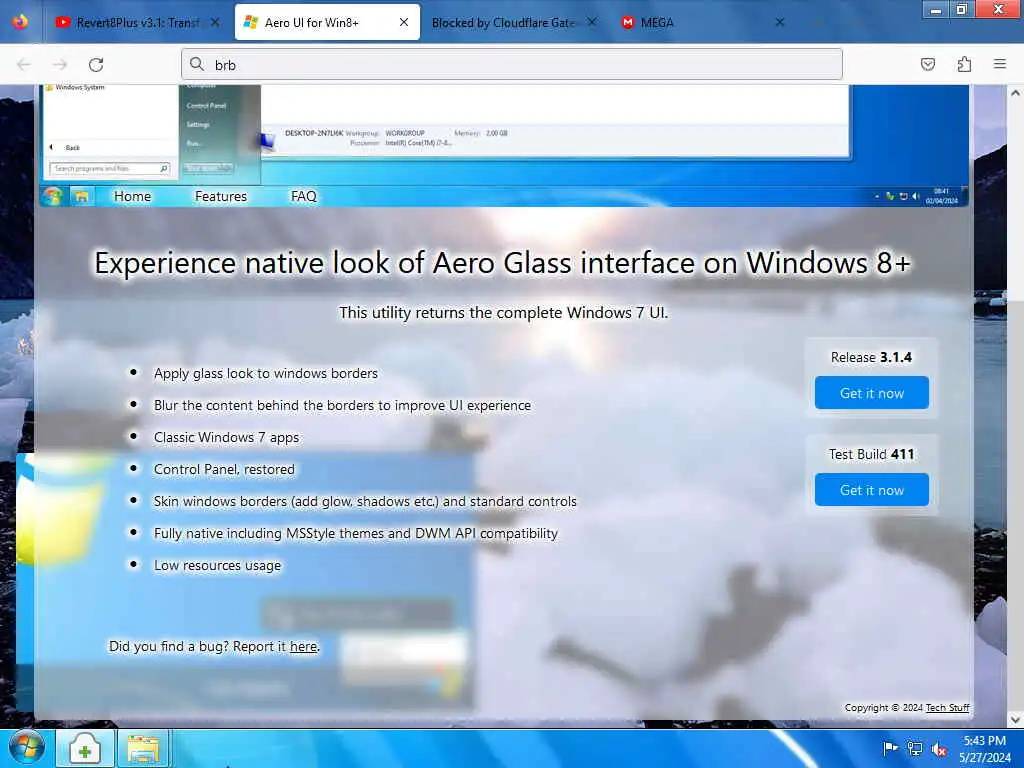This screenshot has height=768, width=1024.
Task: Close the Cloudflare Gateway tab
Action: point(592,22)
